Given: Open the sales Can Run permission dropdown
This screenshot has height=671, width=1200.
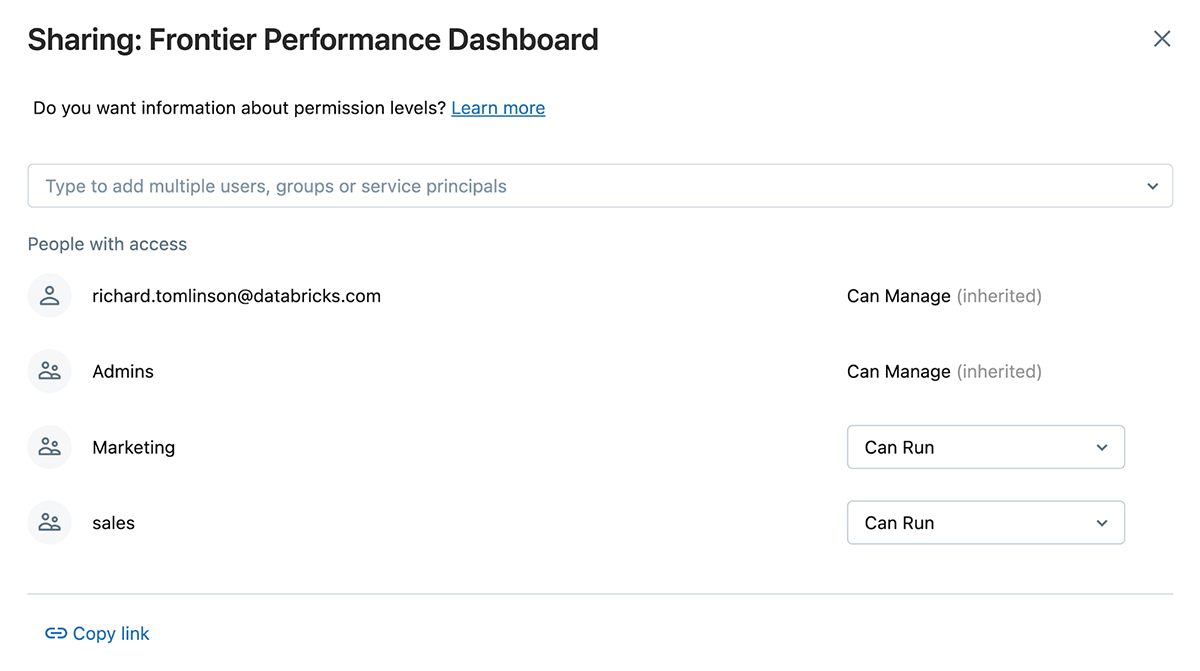Looking at the screenshot, I should [985, 523].
